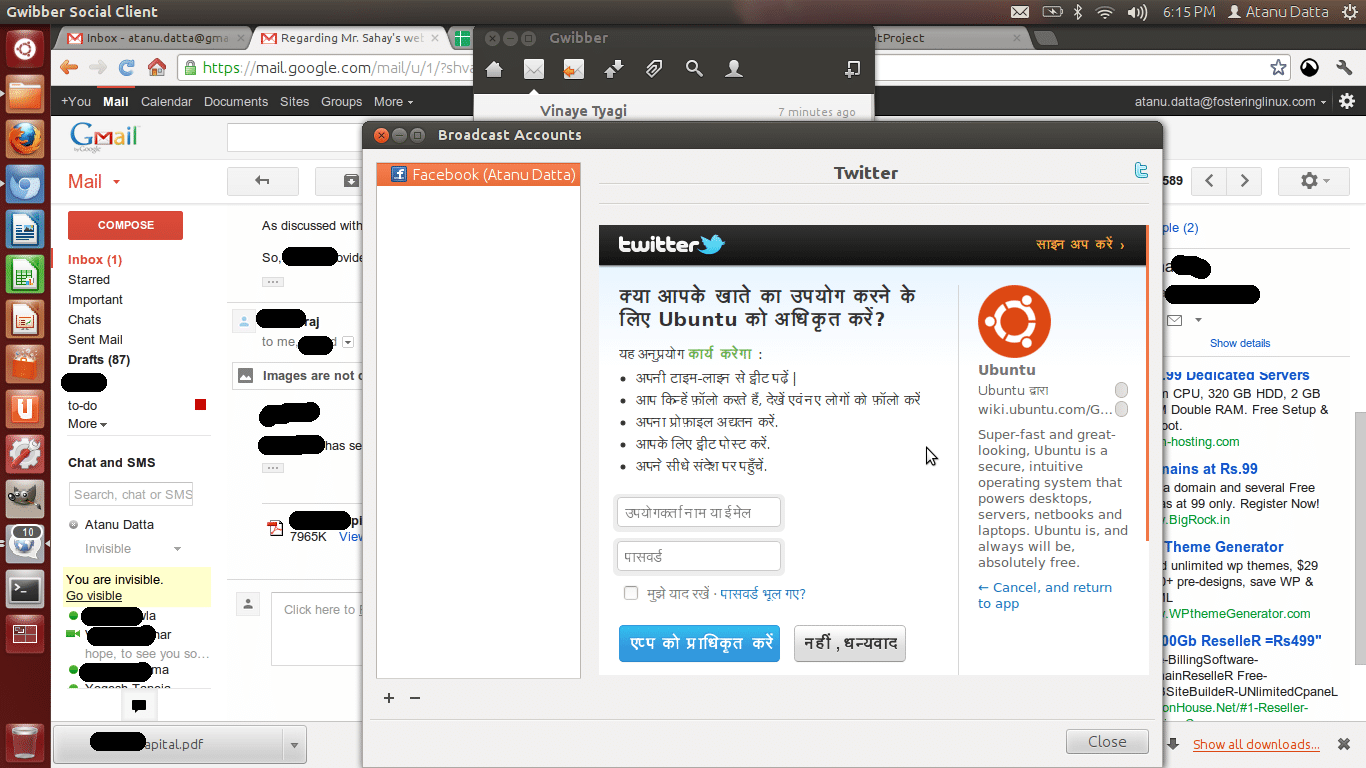The height and width of the screenshot is (768, 1366).
Task: Open the download item's dropdown arrow
Action: [294, 744]
